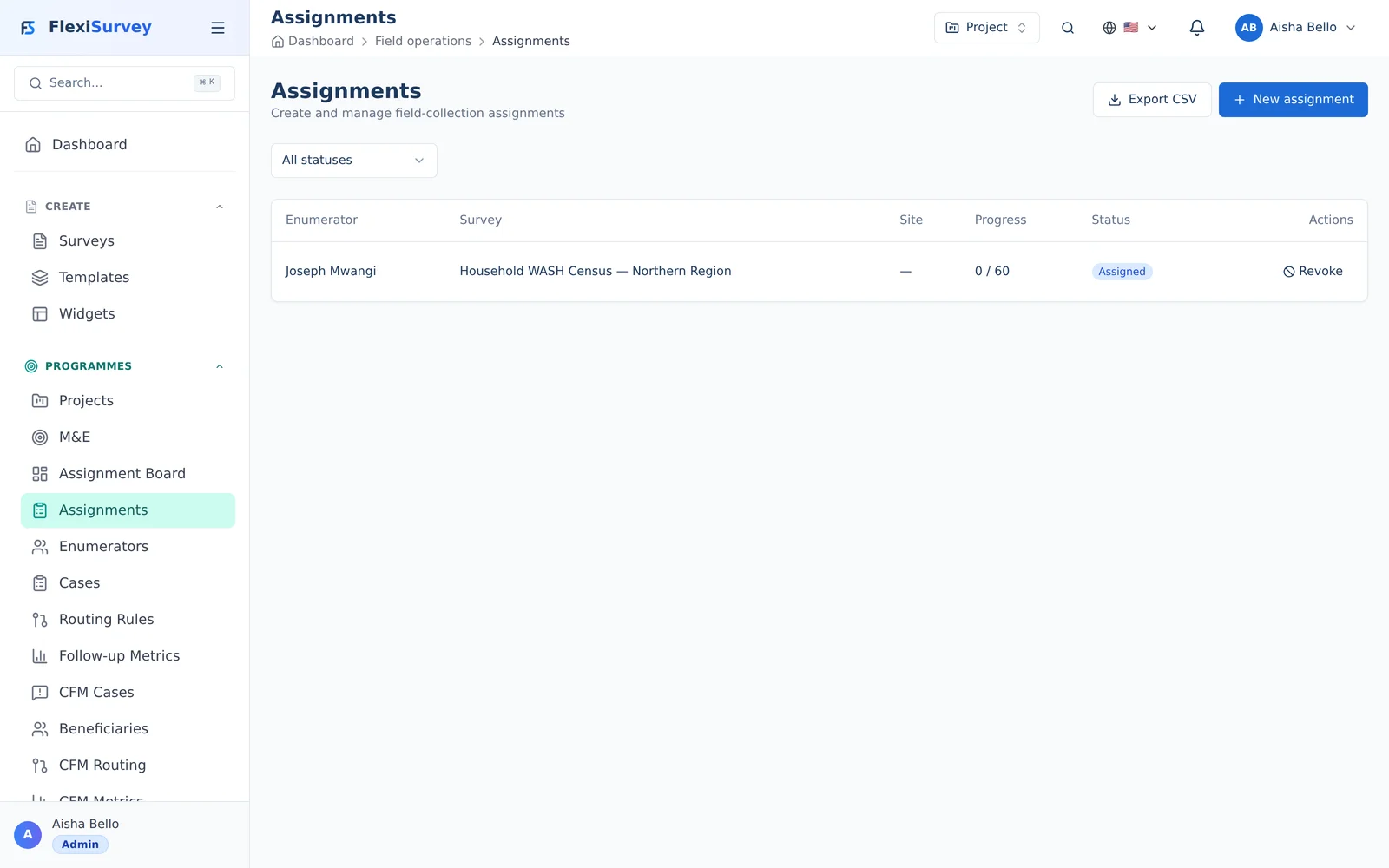Click the Assigned status badge
1389x868 pixels.
pyautogui.click(x=1122, y=272)
